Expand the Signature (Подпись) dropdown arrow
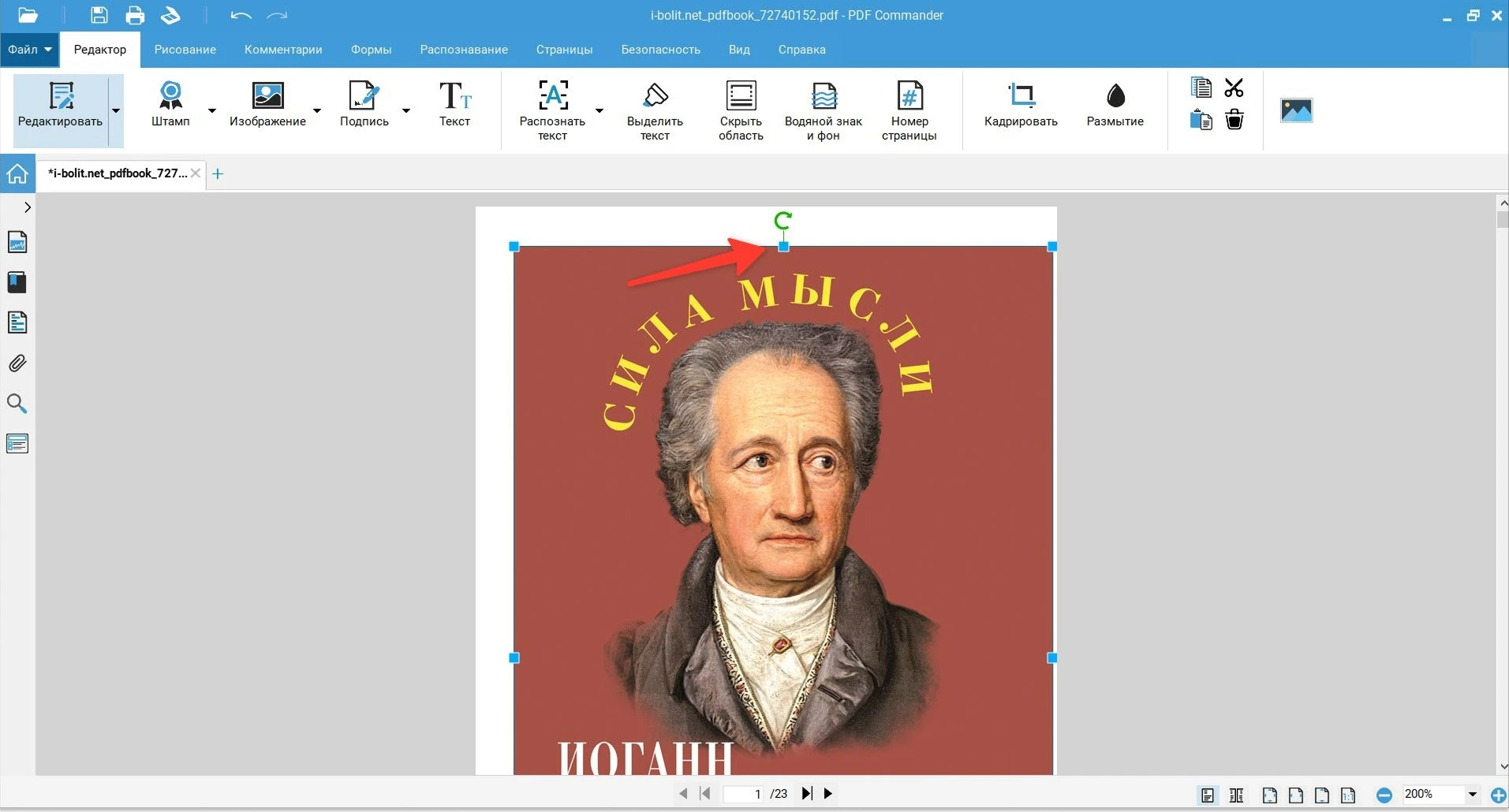Screen dimensions: 1509x812 (406, 110)
